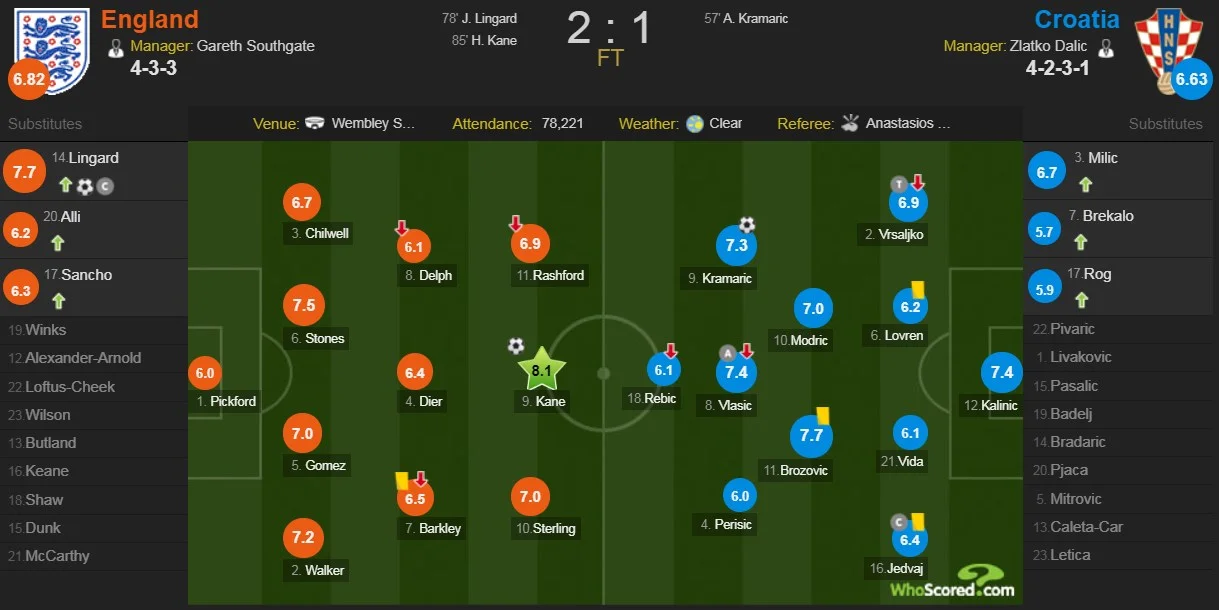Open Gareth Southgate manager link
The width and height of the screenshot is (1219, 610).
[x=255, y=46]
